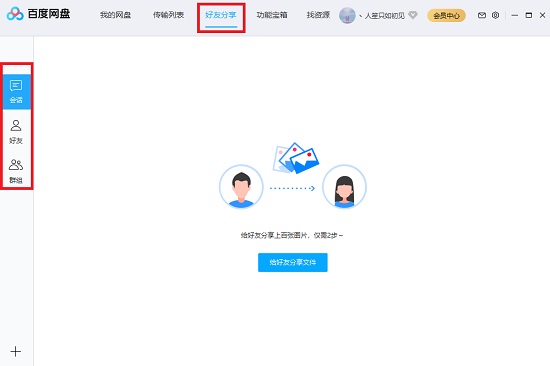
Task: Open the 功能宝箱 tab
Action: click(x=272, y=15)
